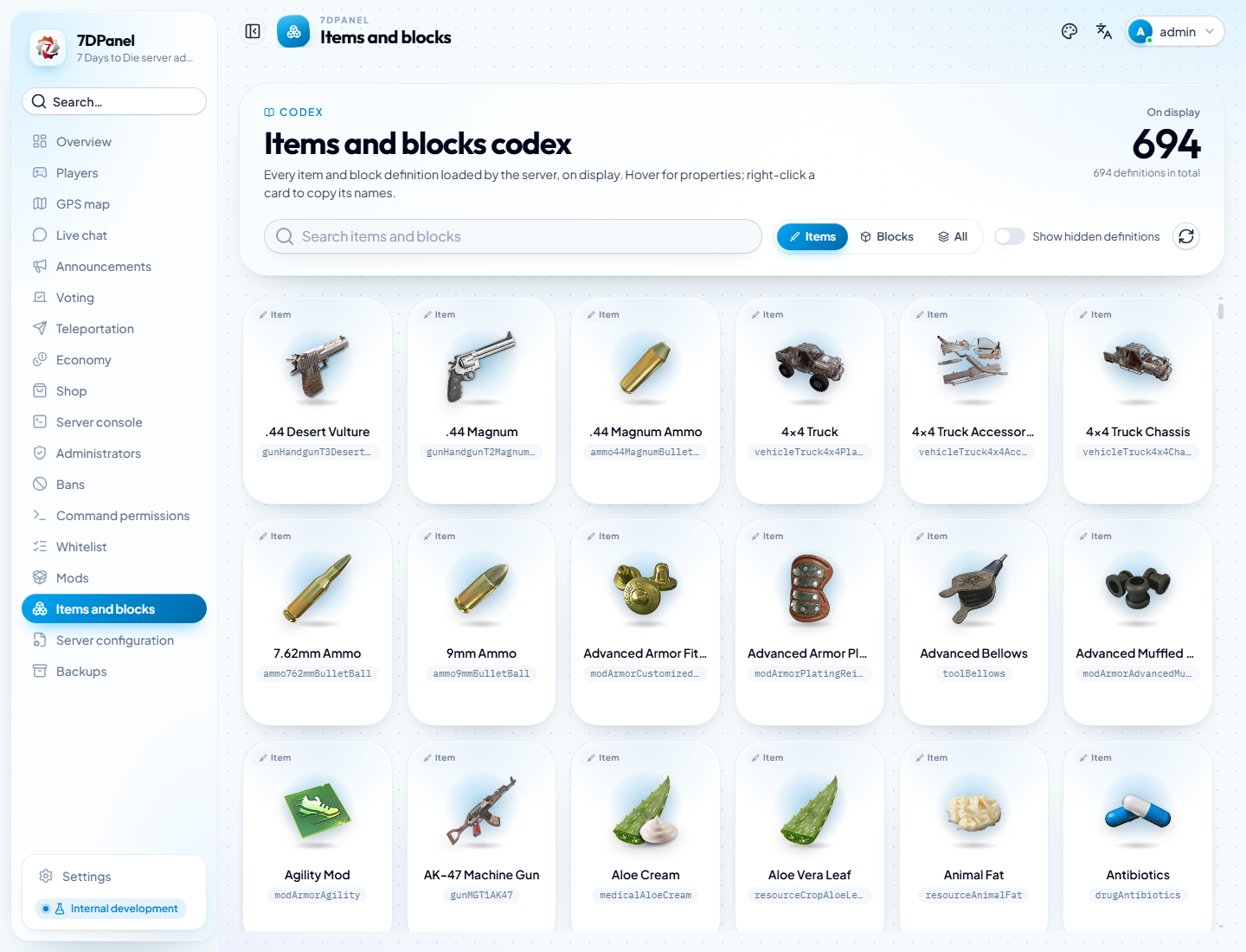Viewport: 1246px width, 952px height.
Task: Collapse the sidebar with the panel icon
Action: pyautogui.click(x=253, y=31)
